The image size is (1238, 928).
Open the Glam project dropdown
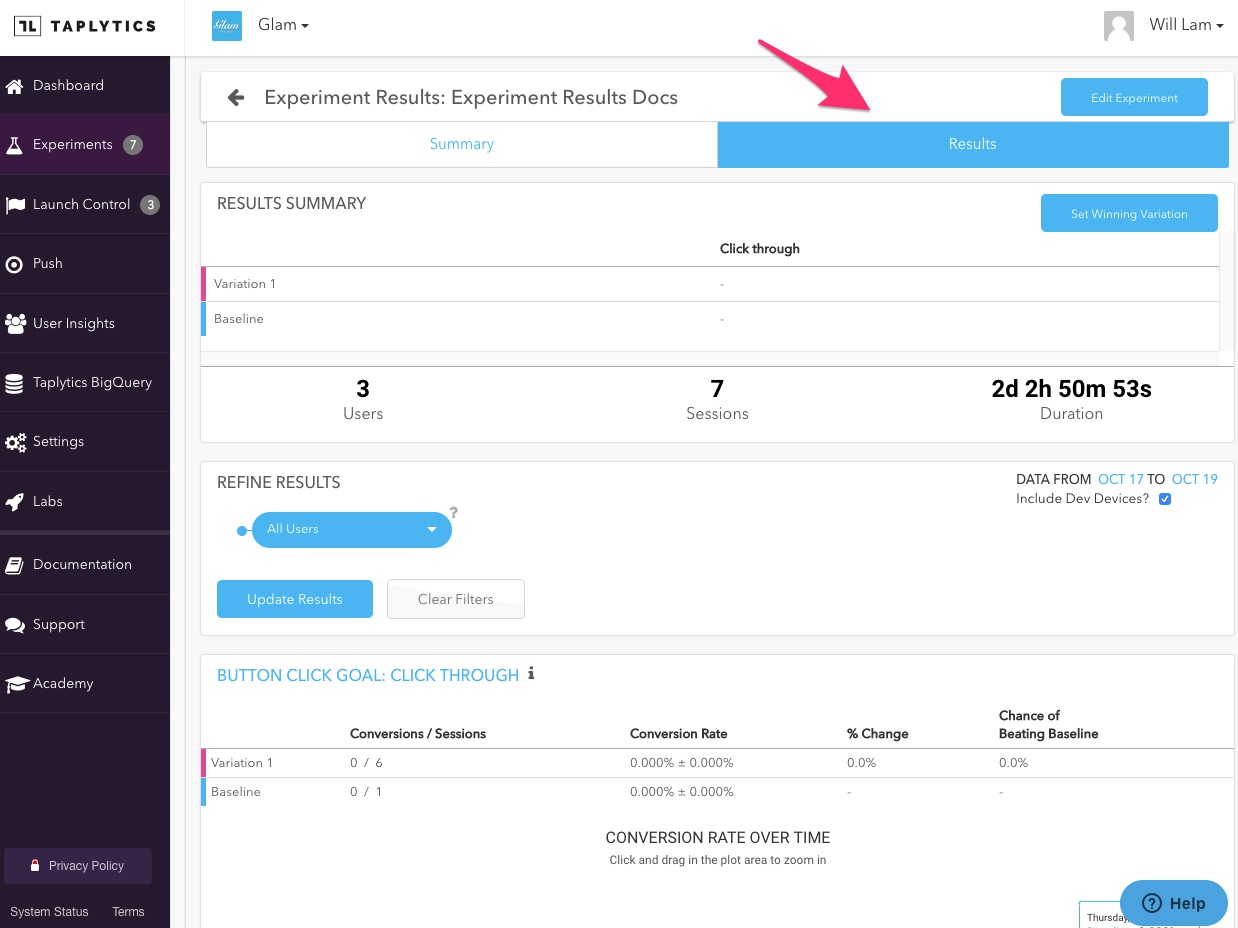(283, 25)
